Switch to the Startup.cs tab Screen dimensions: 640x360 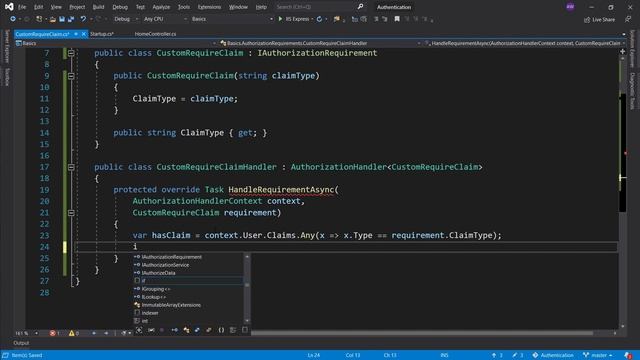pos(102,34)
